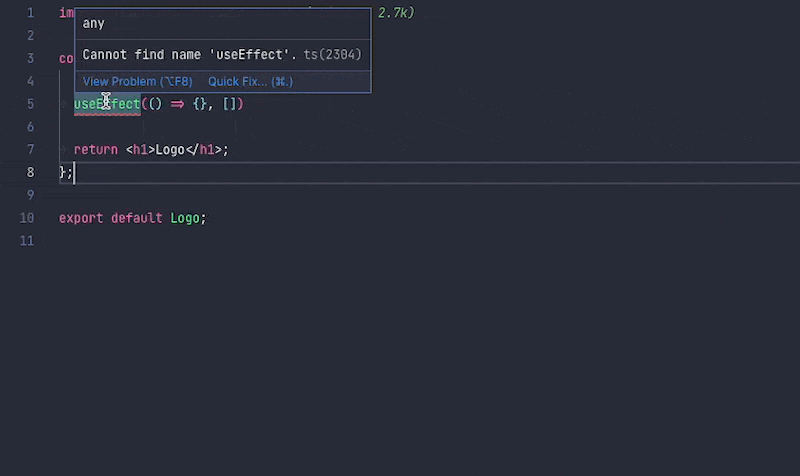Click the 'return' keyword on line 7

tap(96, 149)
